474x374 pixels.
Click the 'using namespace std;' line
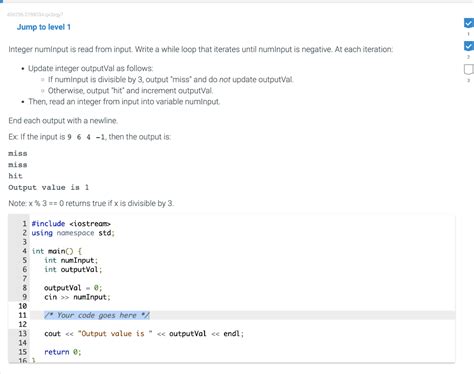point(73,233)
